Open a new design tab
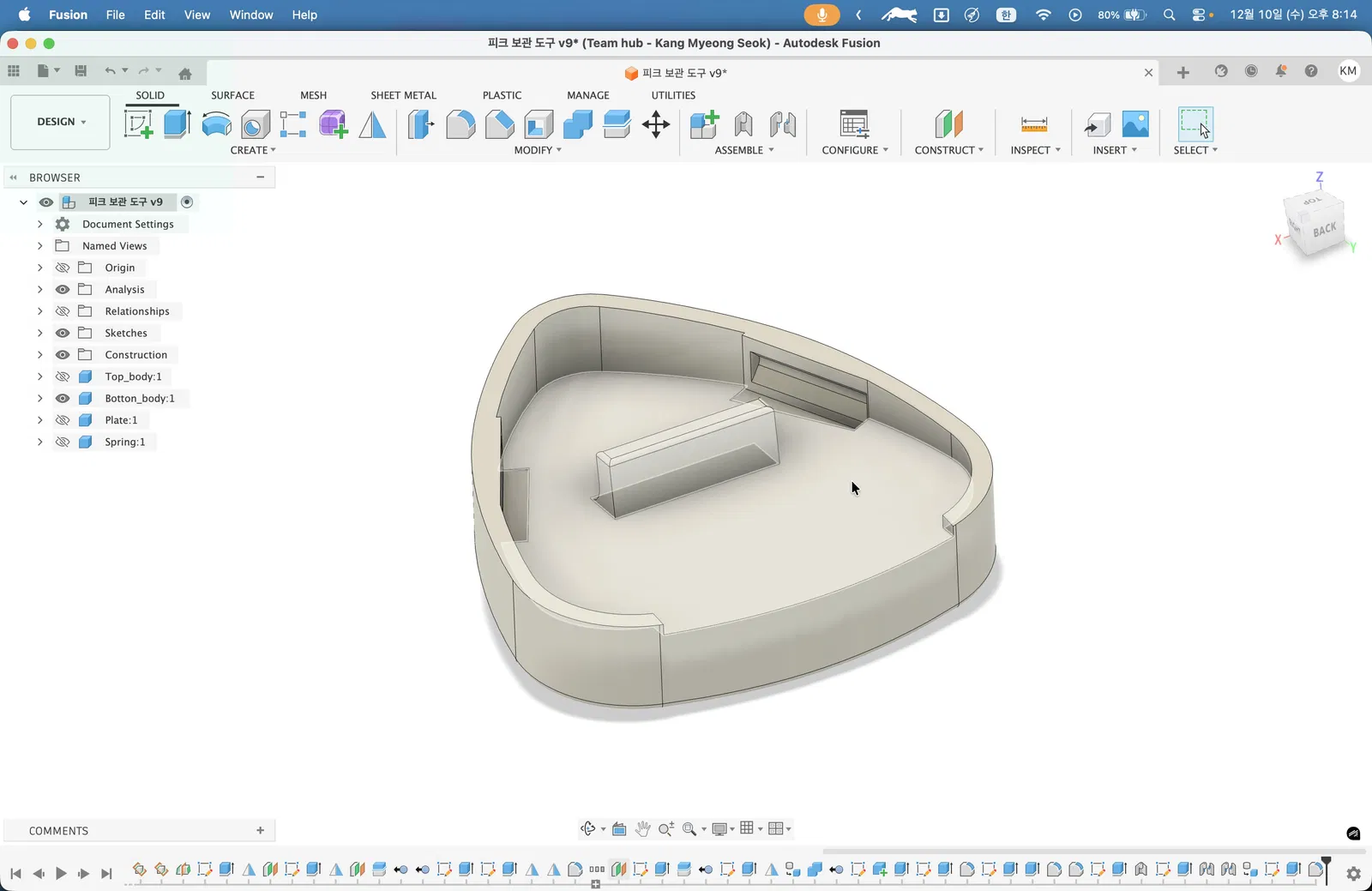Image resolution: width=1372 pixels, height=891 pixels. coord(1183,73)
